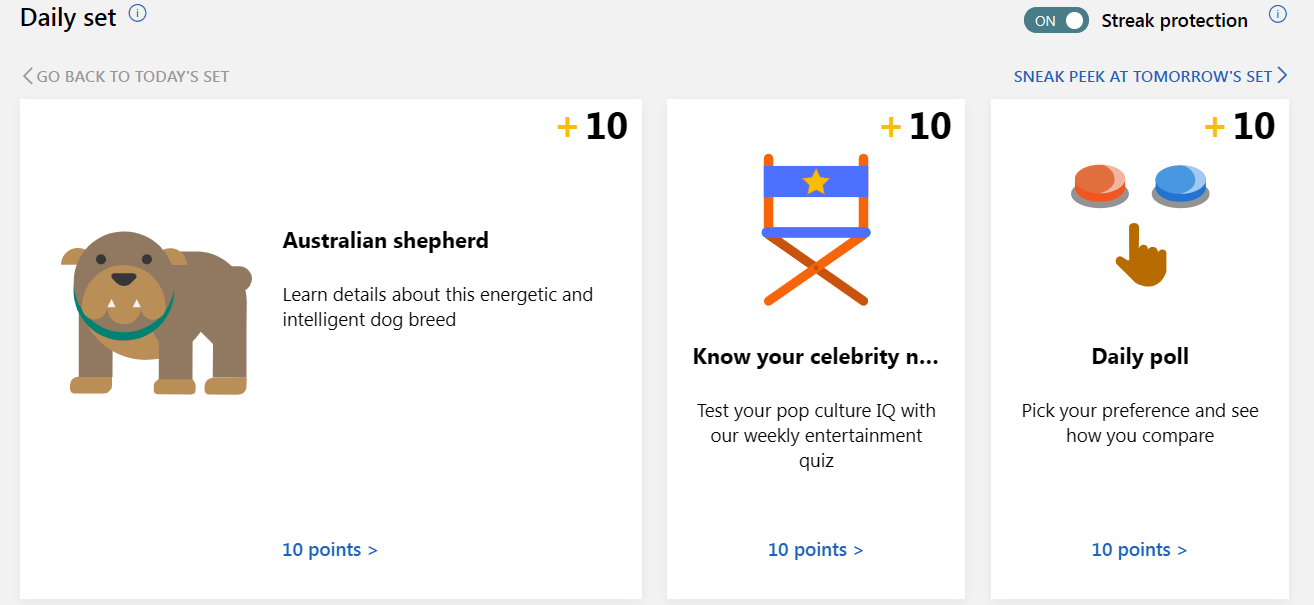
Task: Click the +10 badge on the celebrity quiz card
Action: [917, 126]
